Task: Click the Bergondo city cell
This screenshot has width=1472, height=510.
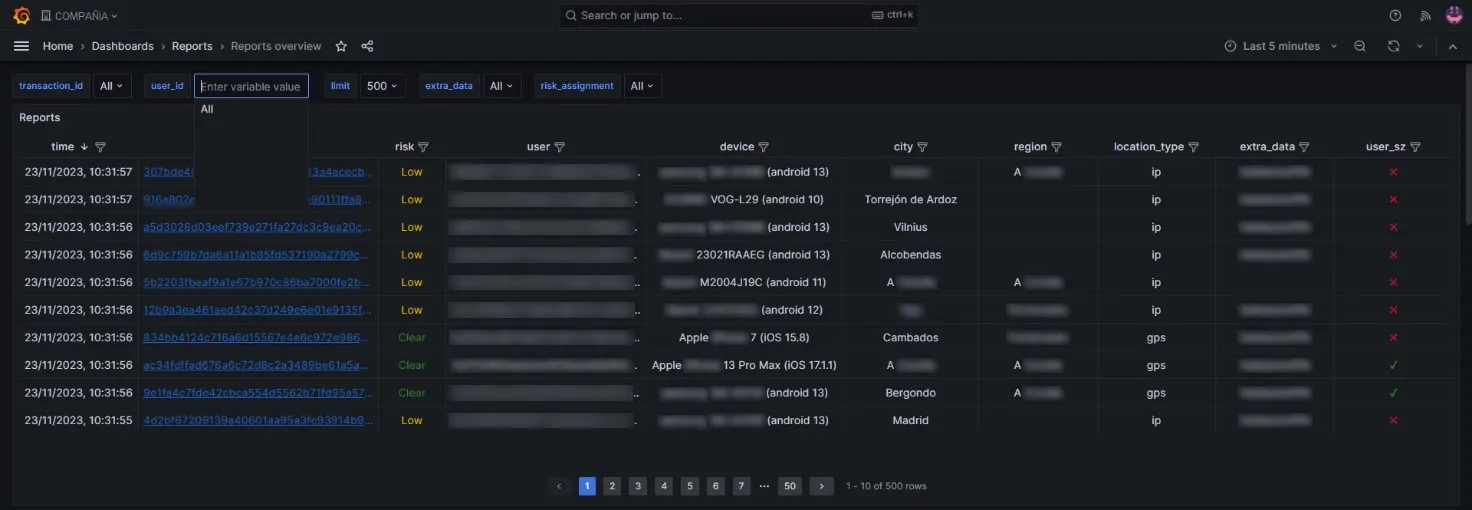Action: coord(911,393)
